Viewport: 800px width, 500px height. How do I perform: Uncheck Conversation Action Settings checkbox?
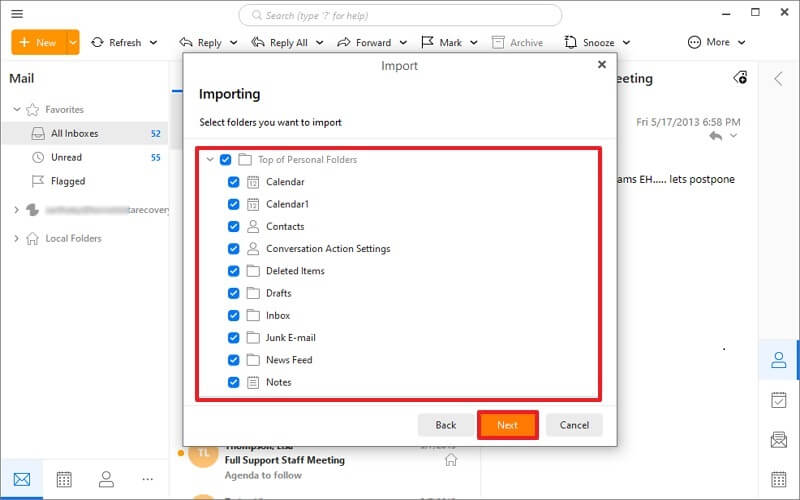point(233,249)
